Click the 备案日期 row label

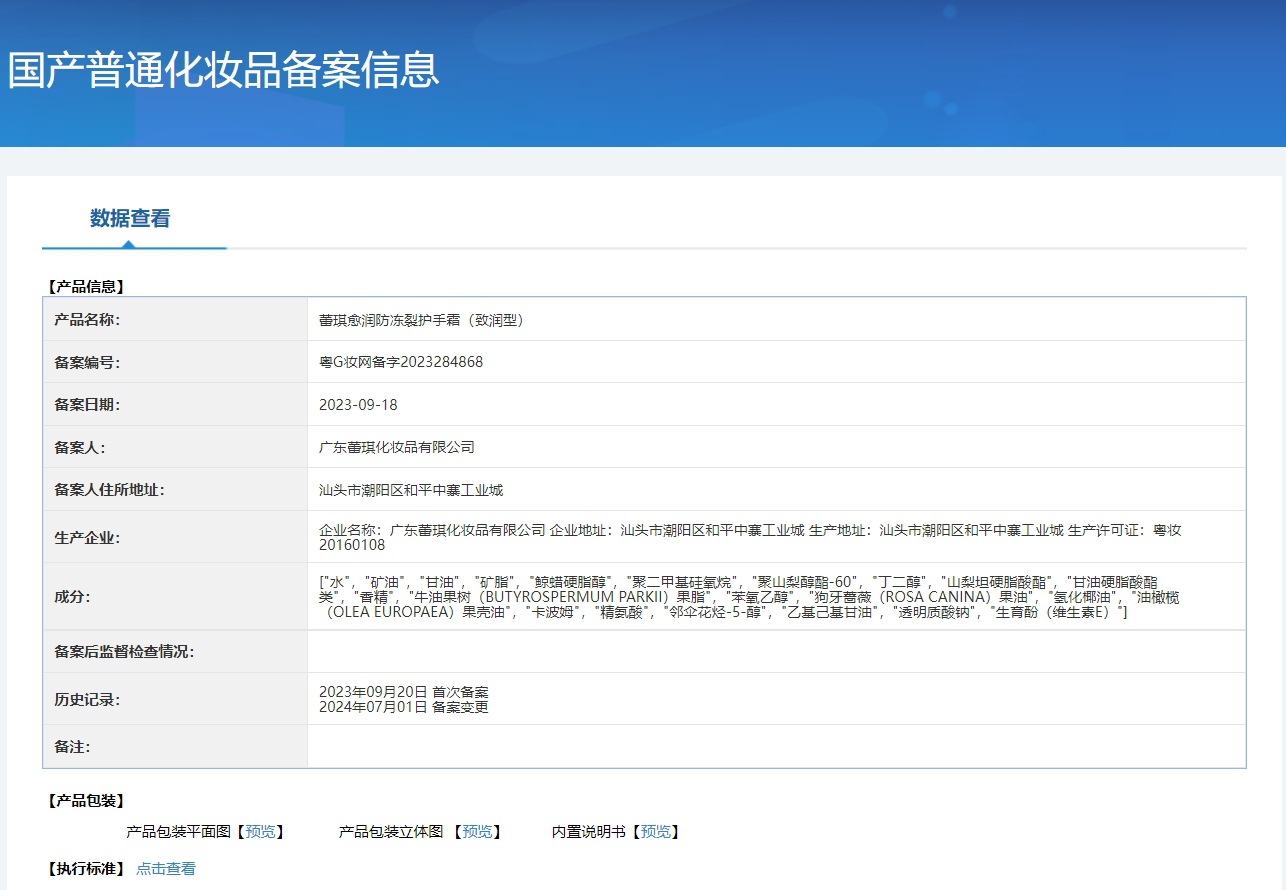pos(87,405)
